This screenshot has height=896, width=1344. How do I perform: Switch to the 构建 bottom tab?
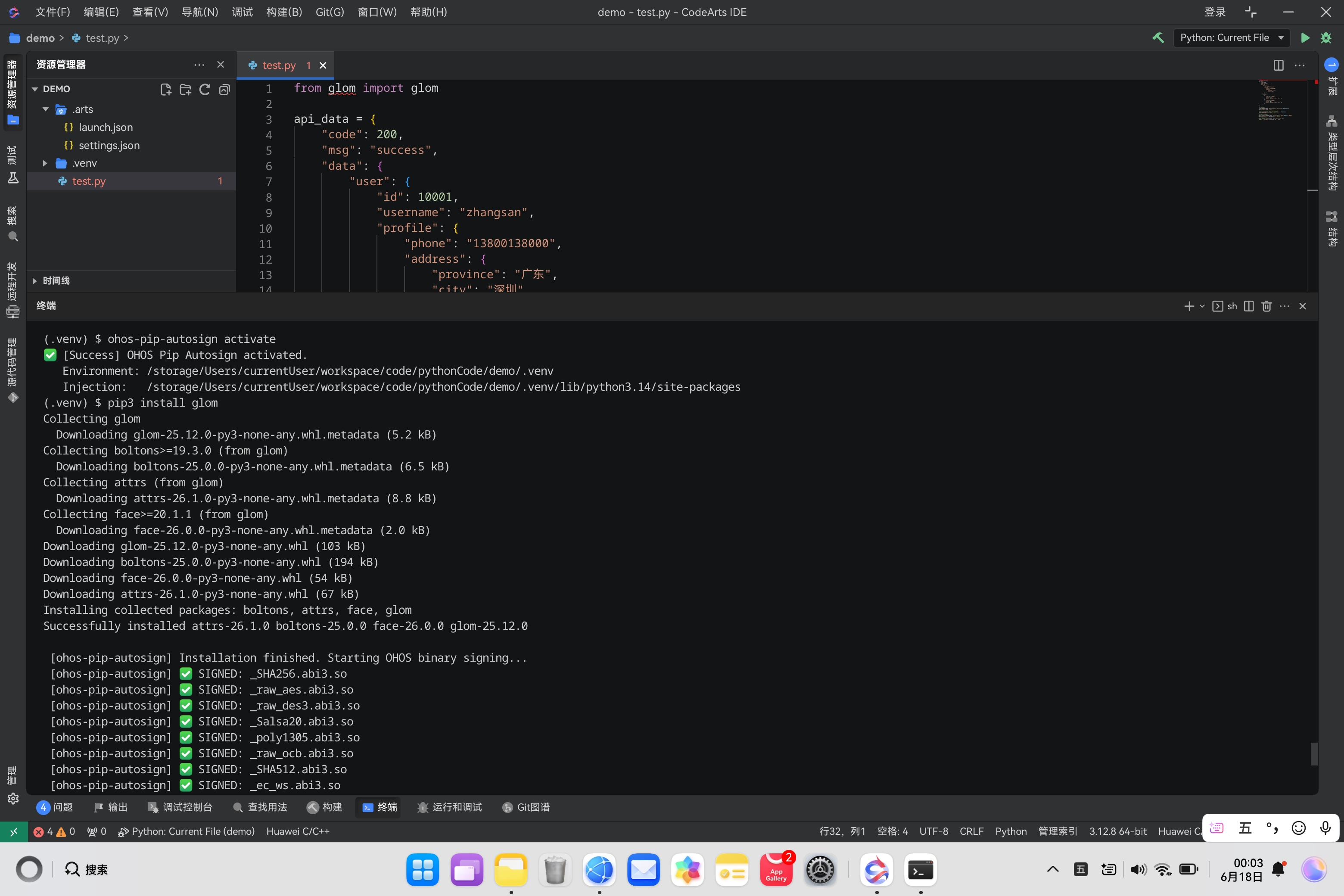324,807
